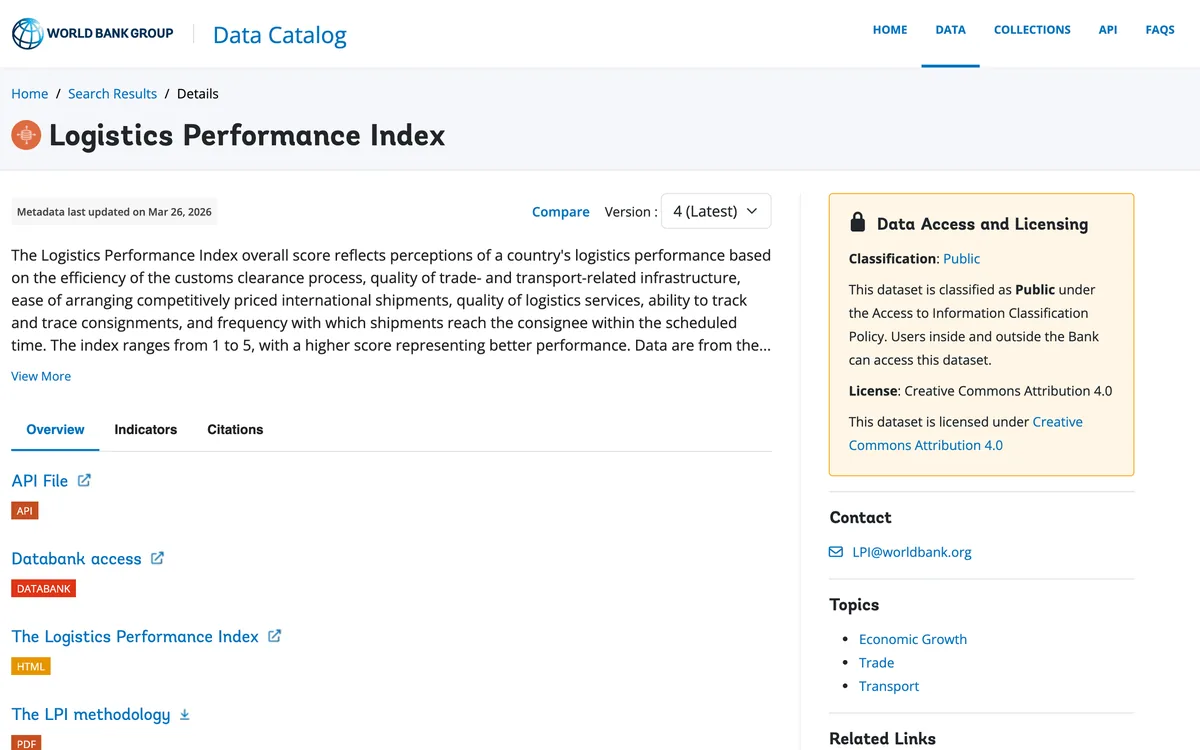The width and height of the screenshot is (1200, 750).
Task: Open The Logistics Performance Index resource link
Action: point(135,636)
